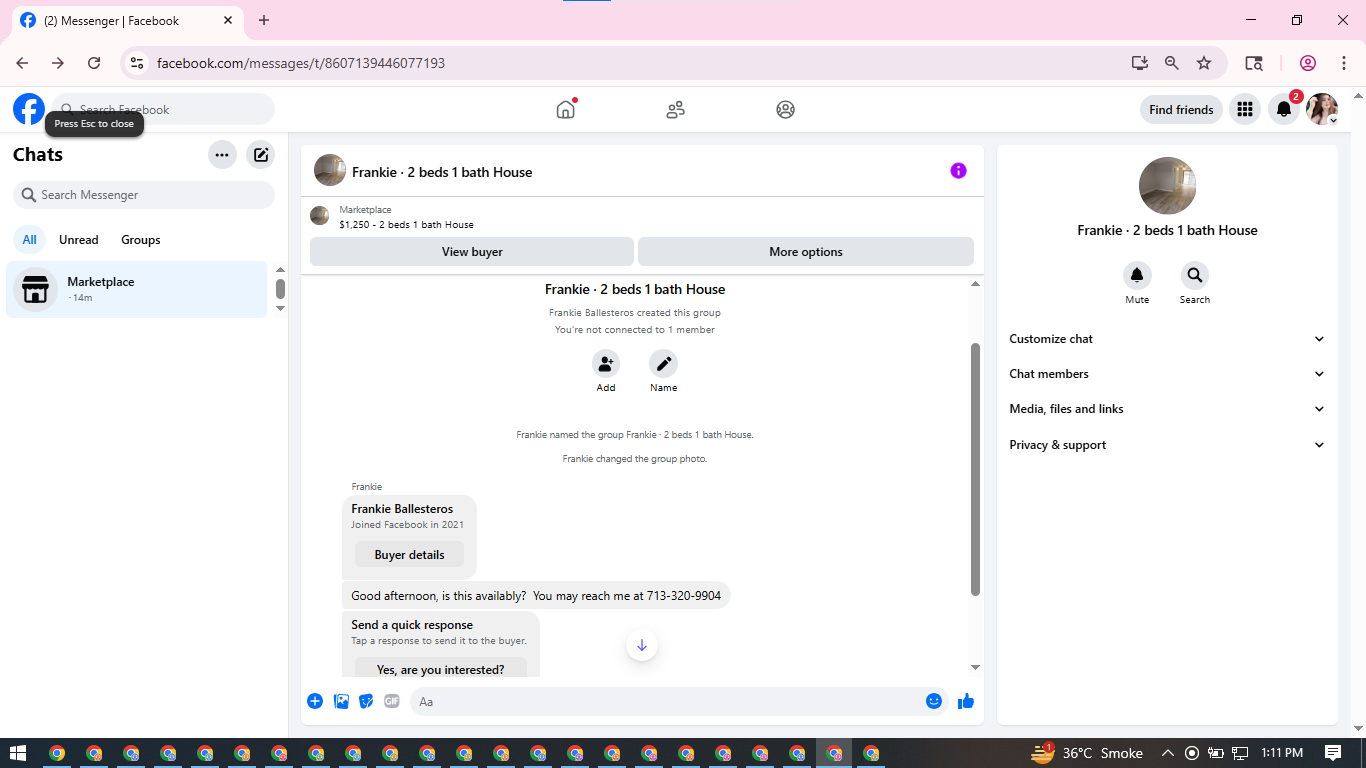The width and height of the screenshot is (1366, 768).
Task: Add people to the group chat
Action: tap(606, 364)
